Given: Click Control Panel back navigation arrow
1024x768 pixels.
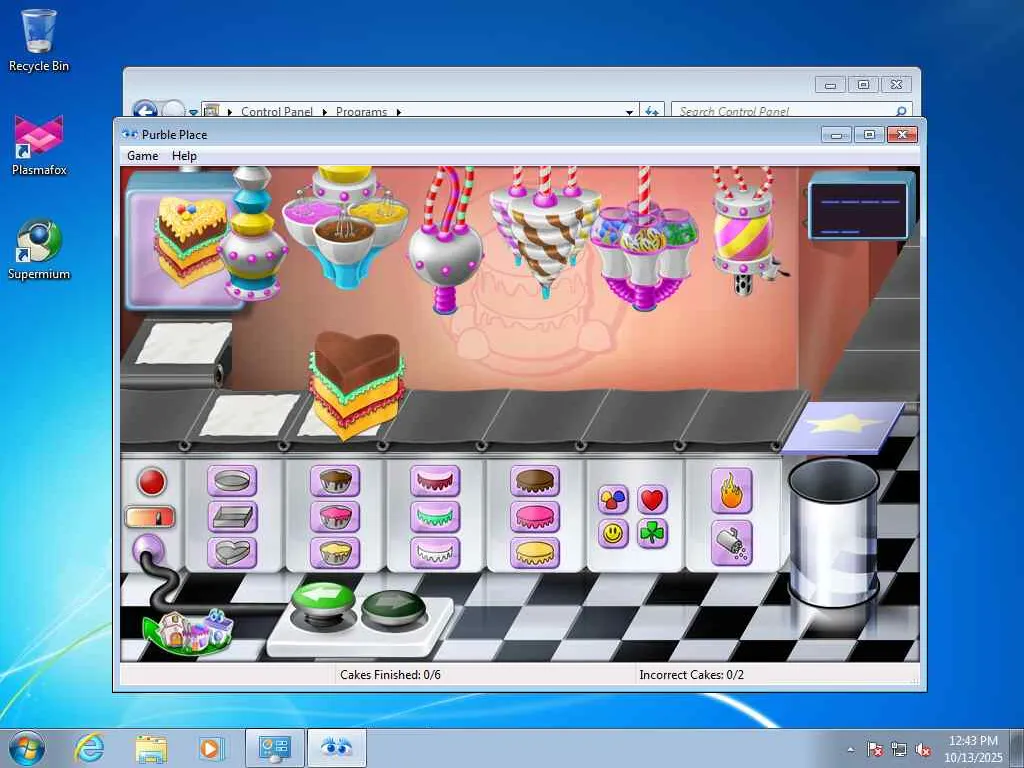Looking at the screenshot, I should [x=145, y=110].
